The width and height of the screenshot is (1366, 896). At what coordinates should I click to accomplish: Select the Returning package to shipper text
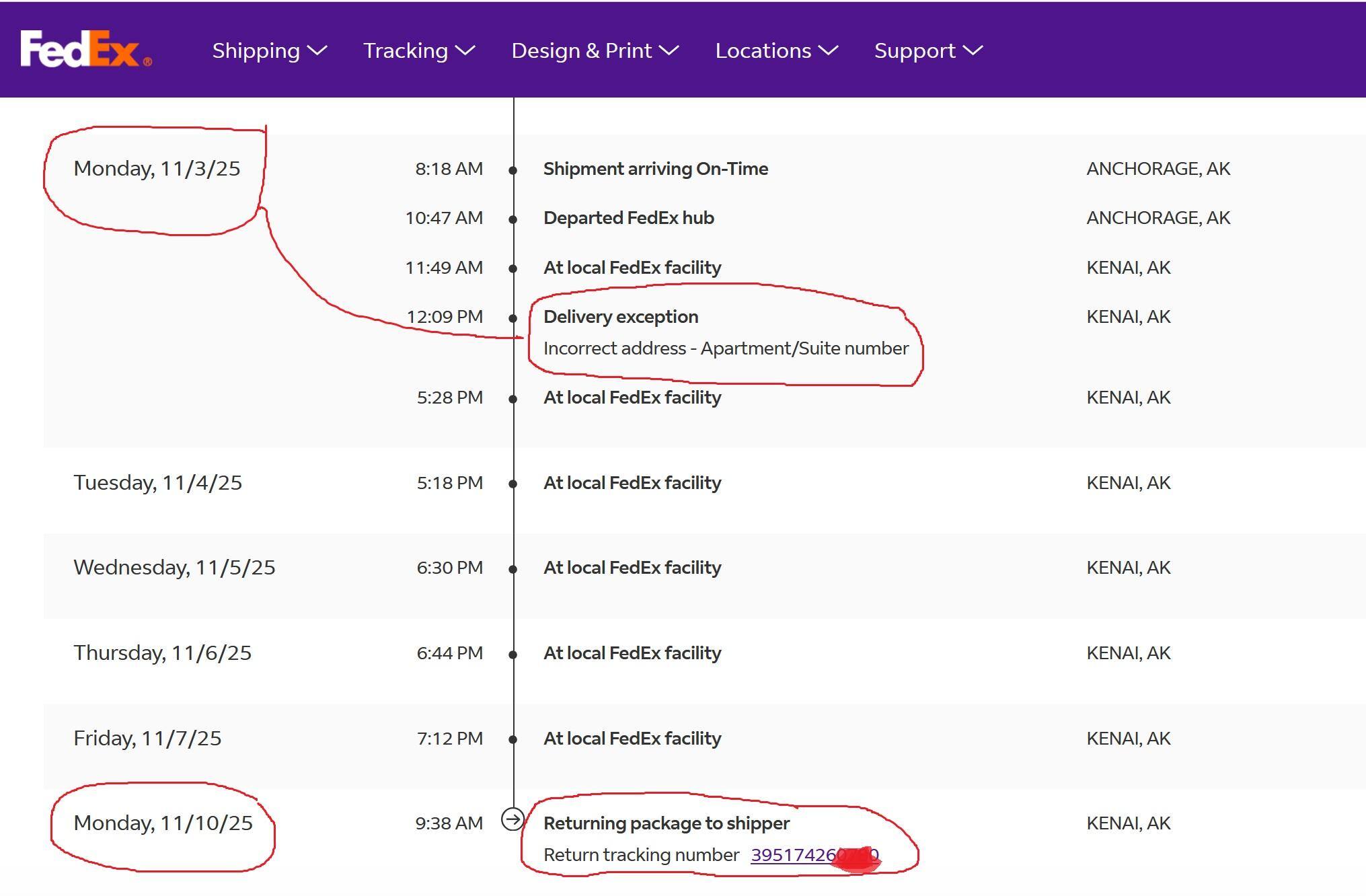666,823
